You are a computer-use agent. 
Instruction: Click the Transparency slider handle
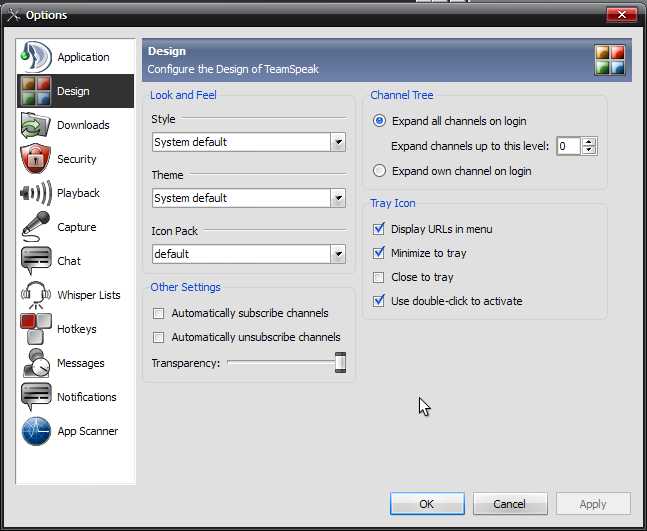[x=340, y=363]
